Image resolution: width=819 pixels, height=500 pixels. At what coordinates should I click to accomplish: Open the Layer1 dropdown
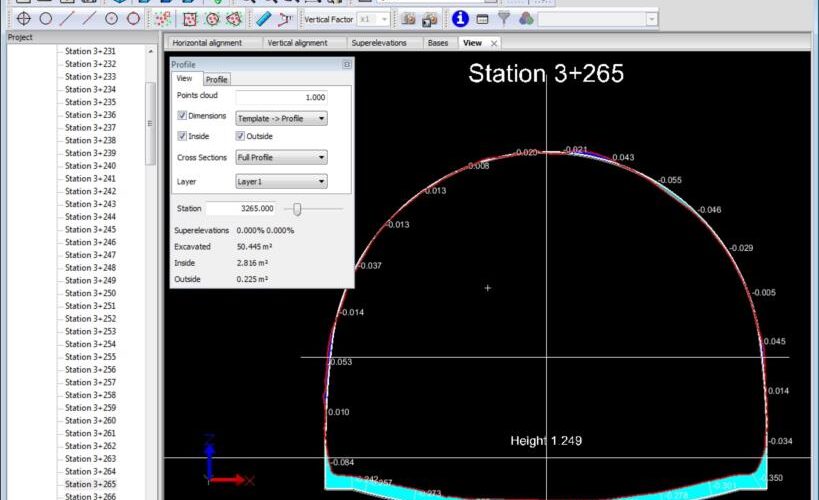click(x=281, y=182)
